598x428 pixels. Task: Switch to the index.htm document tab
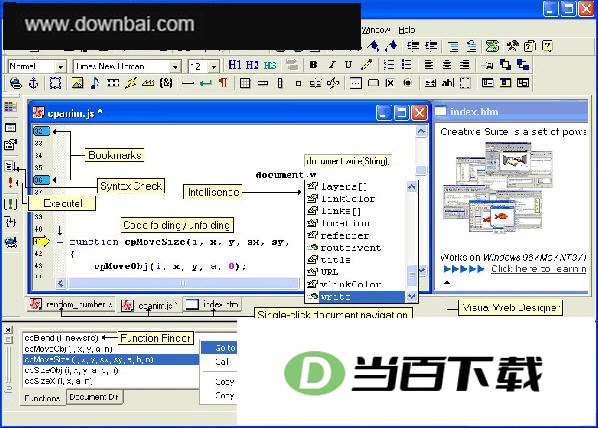pos(213,304)
